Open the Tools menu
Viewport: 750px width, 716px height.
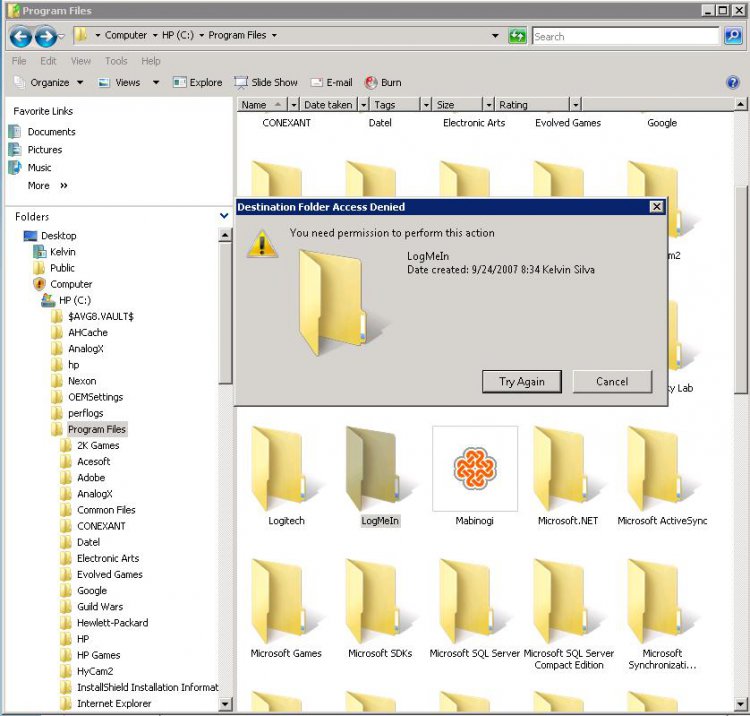(116, 61)
